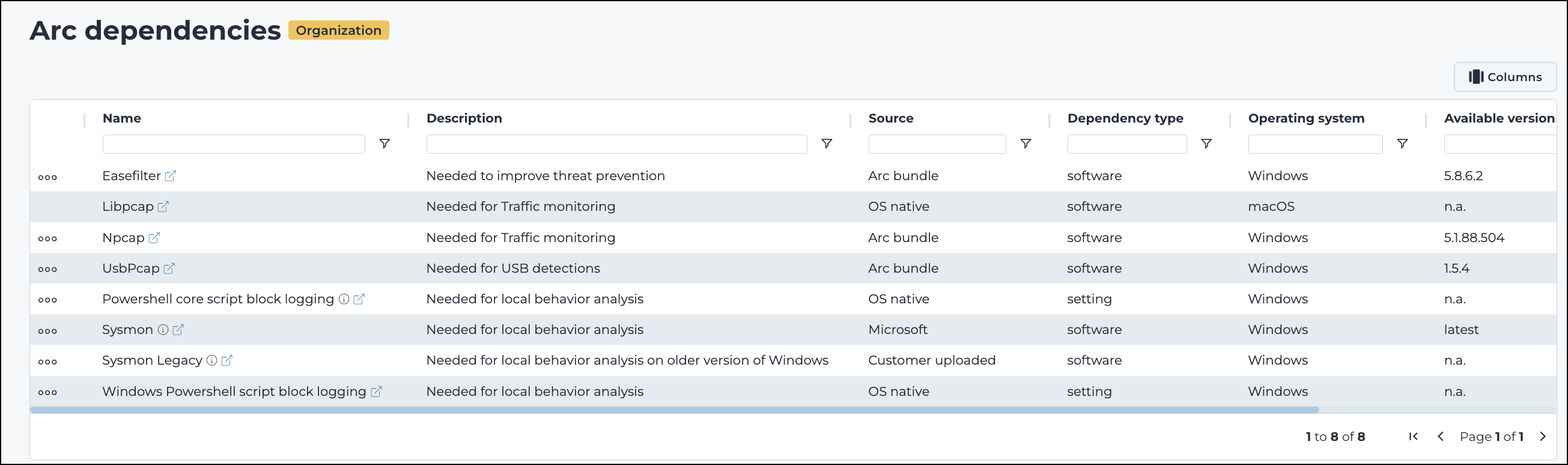Go to the next page

[1542, 436]
